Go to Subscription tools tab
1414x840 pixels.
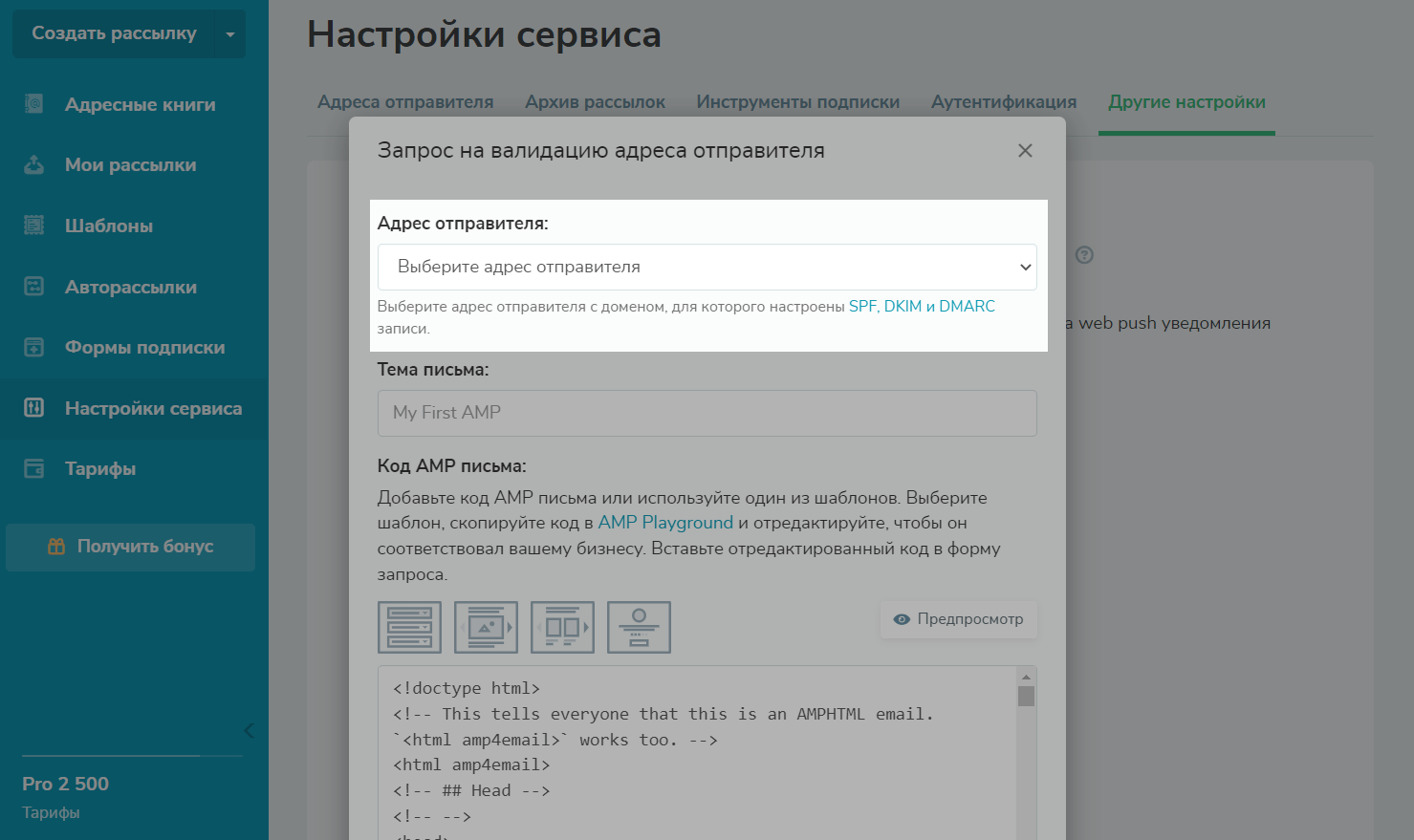797,102
